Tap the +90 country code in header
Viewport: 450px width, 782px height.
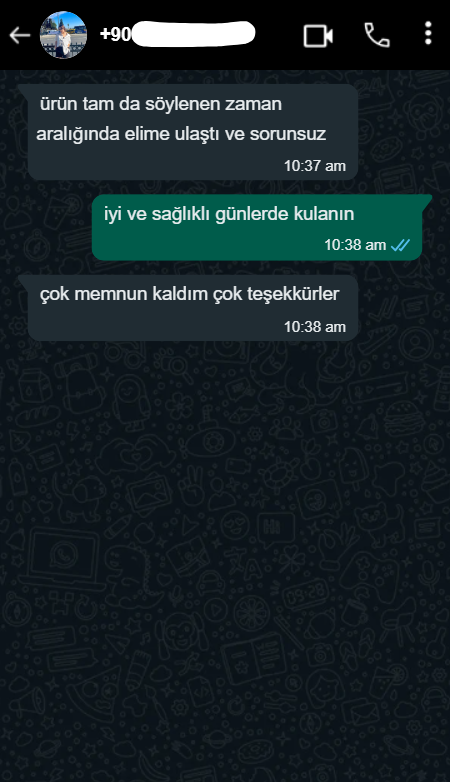click(x=116, y=34)
